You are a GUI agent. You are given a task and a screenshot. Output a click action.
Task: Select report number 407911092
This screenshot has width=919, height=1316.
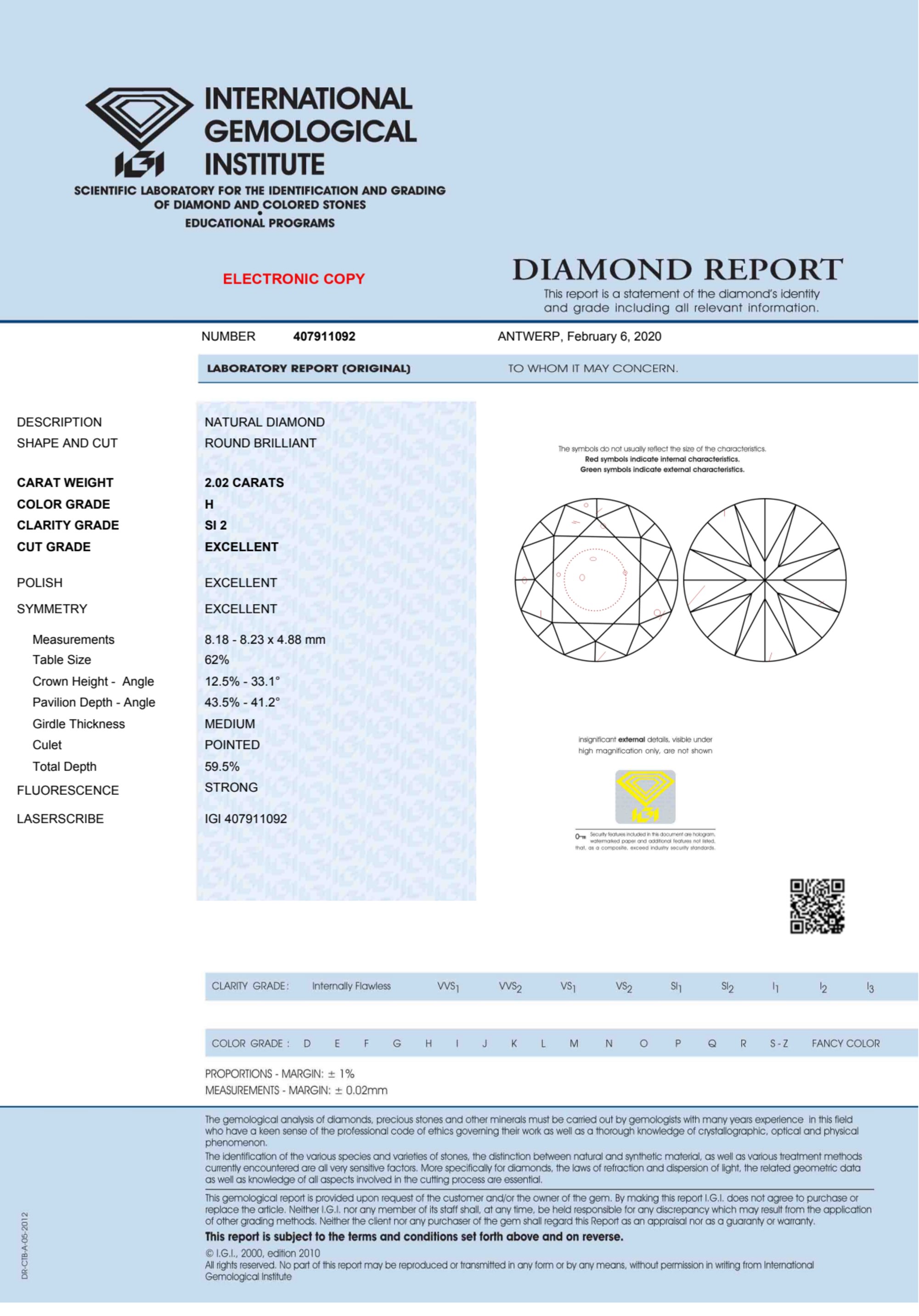point(324,336)
